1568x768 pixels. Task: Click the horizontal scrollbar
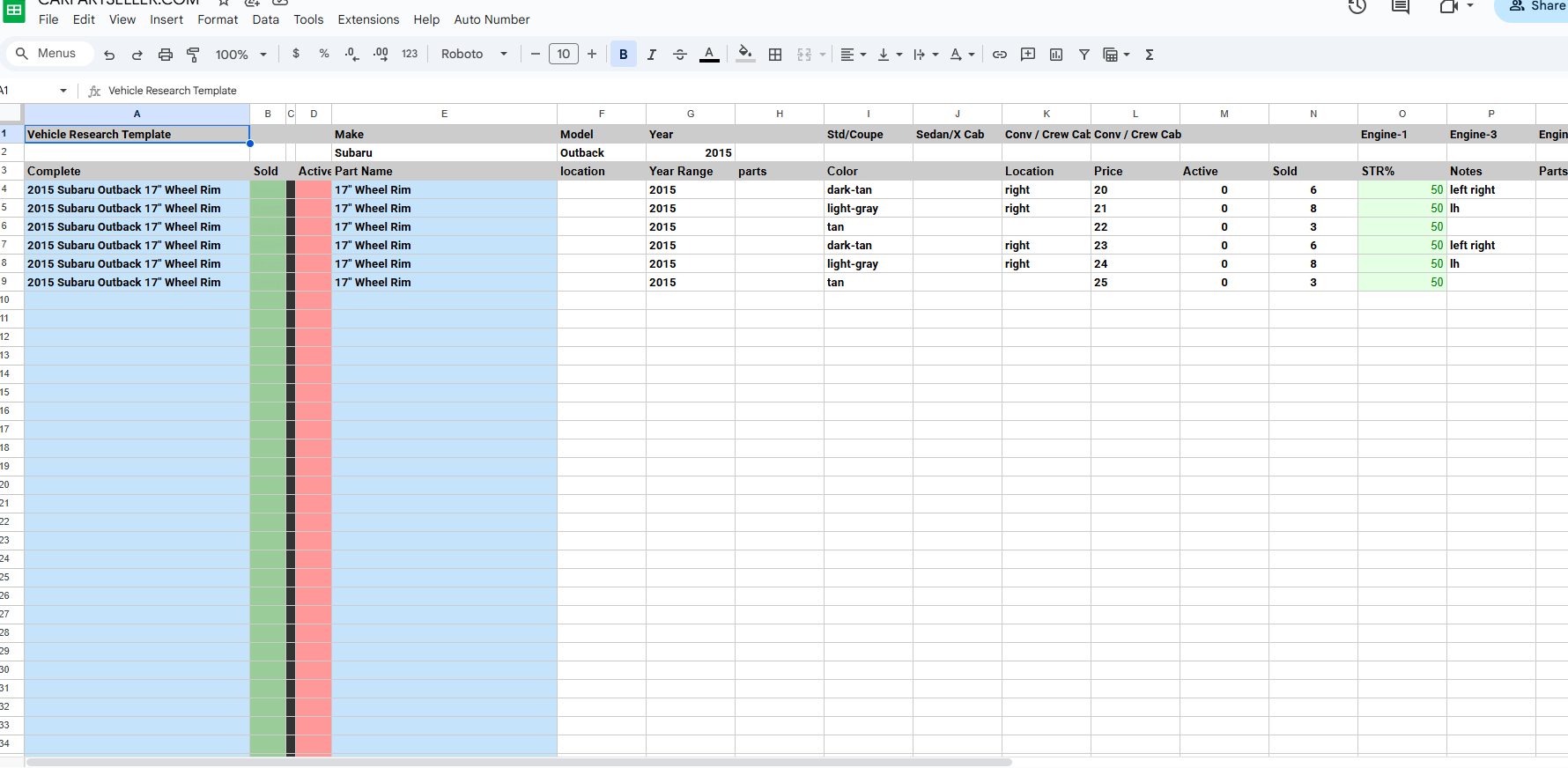(518, 762)
